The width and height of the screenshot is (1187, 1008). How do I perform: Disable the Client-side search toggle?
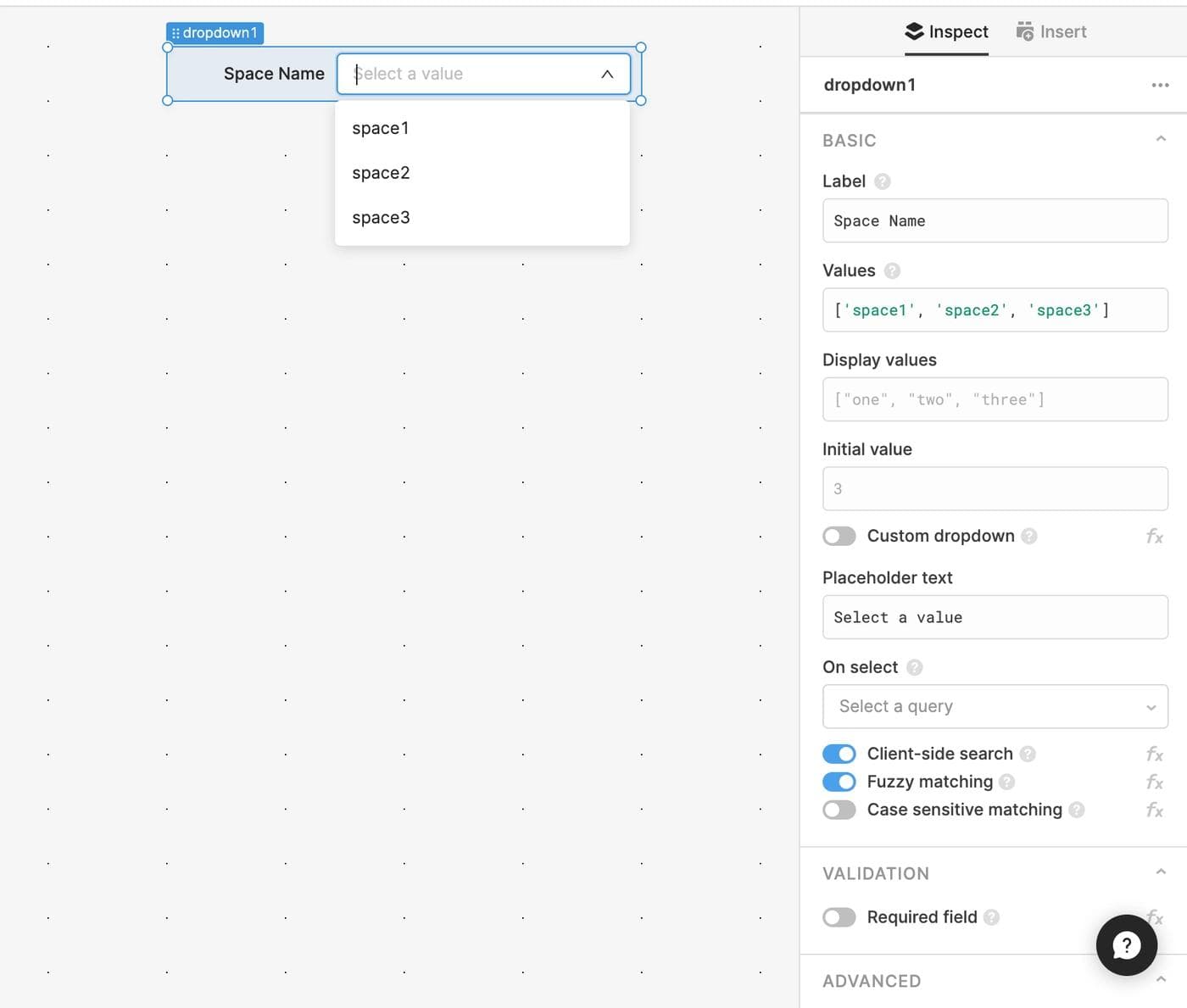(x=839, y=754)
